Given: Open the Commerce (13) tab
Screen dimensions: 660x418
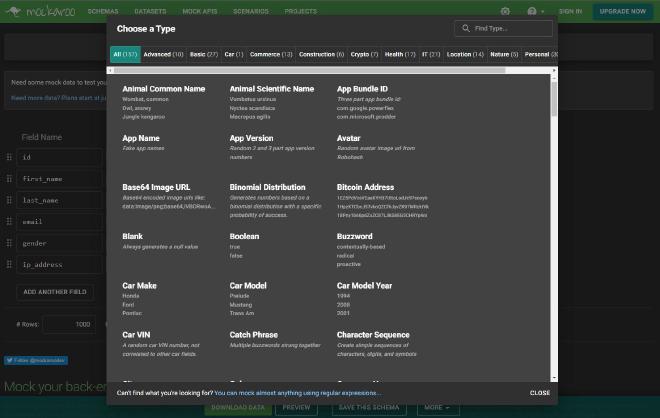Looking at the screenshot, I should 271,54.
